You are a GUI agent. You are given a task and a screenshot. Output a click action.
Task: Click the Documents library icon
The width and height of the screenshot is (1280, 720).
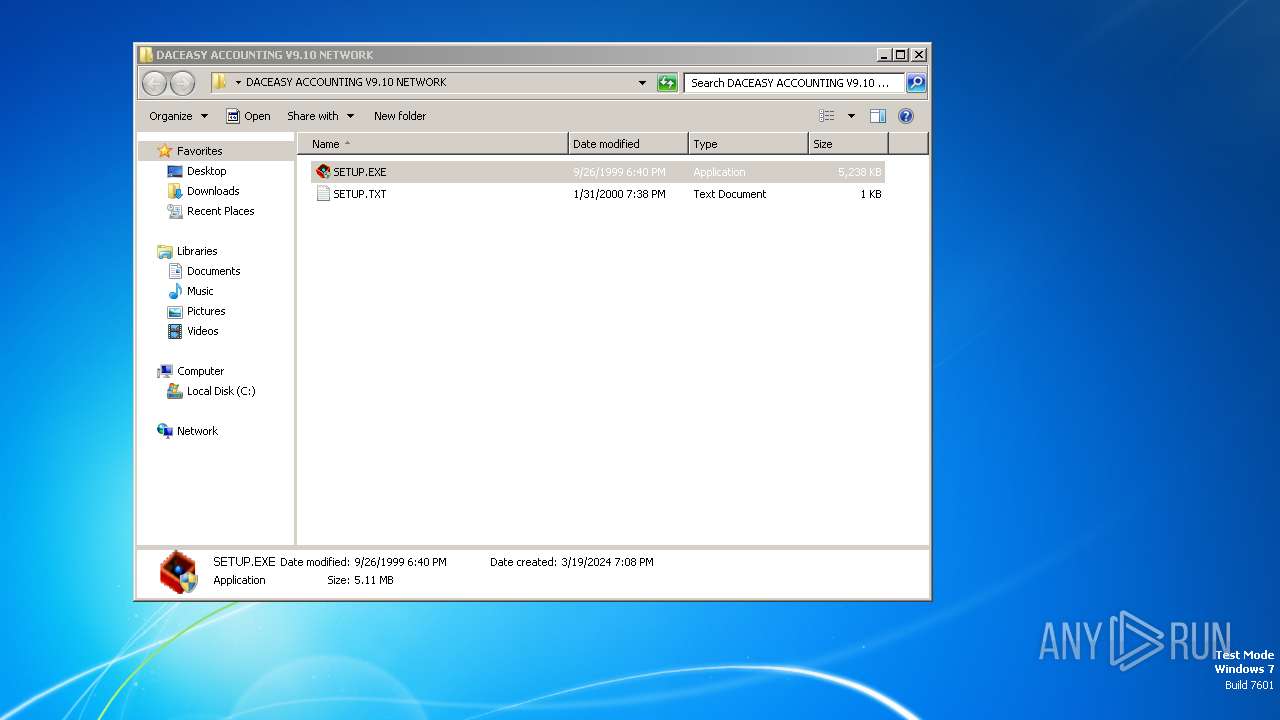[175, 271]
